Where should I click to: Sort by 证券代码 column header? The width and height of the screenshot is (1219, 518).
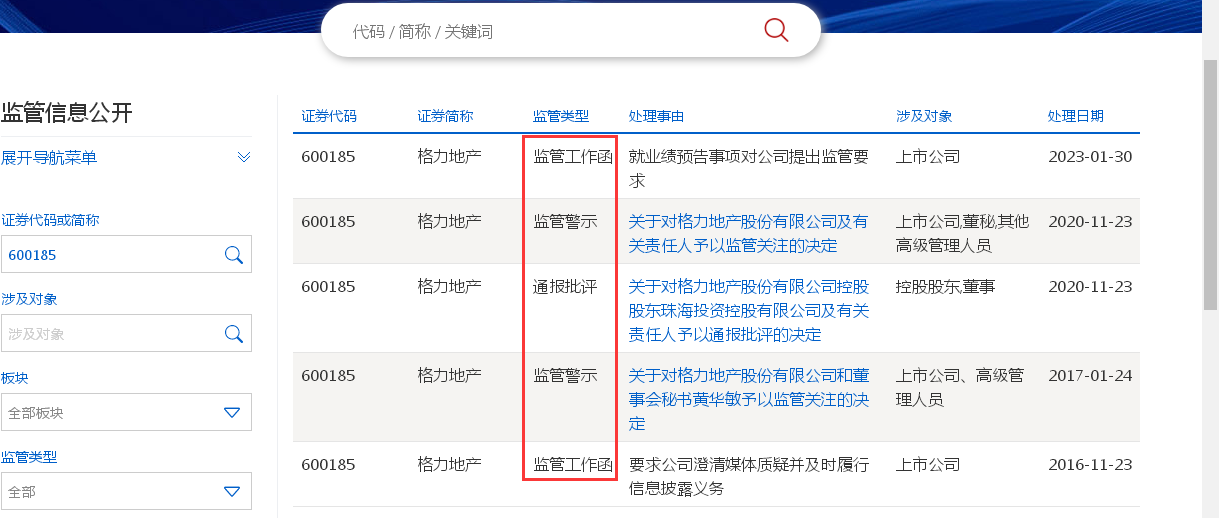[x=329, y=116]
